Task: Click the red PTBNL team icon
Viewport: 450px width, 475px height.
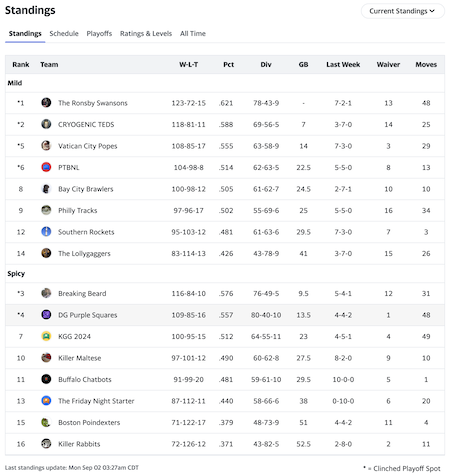Action: 46,167
